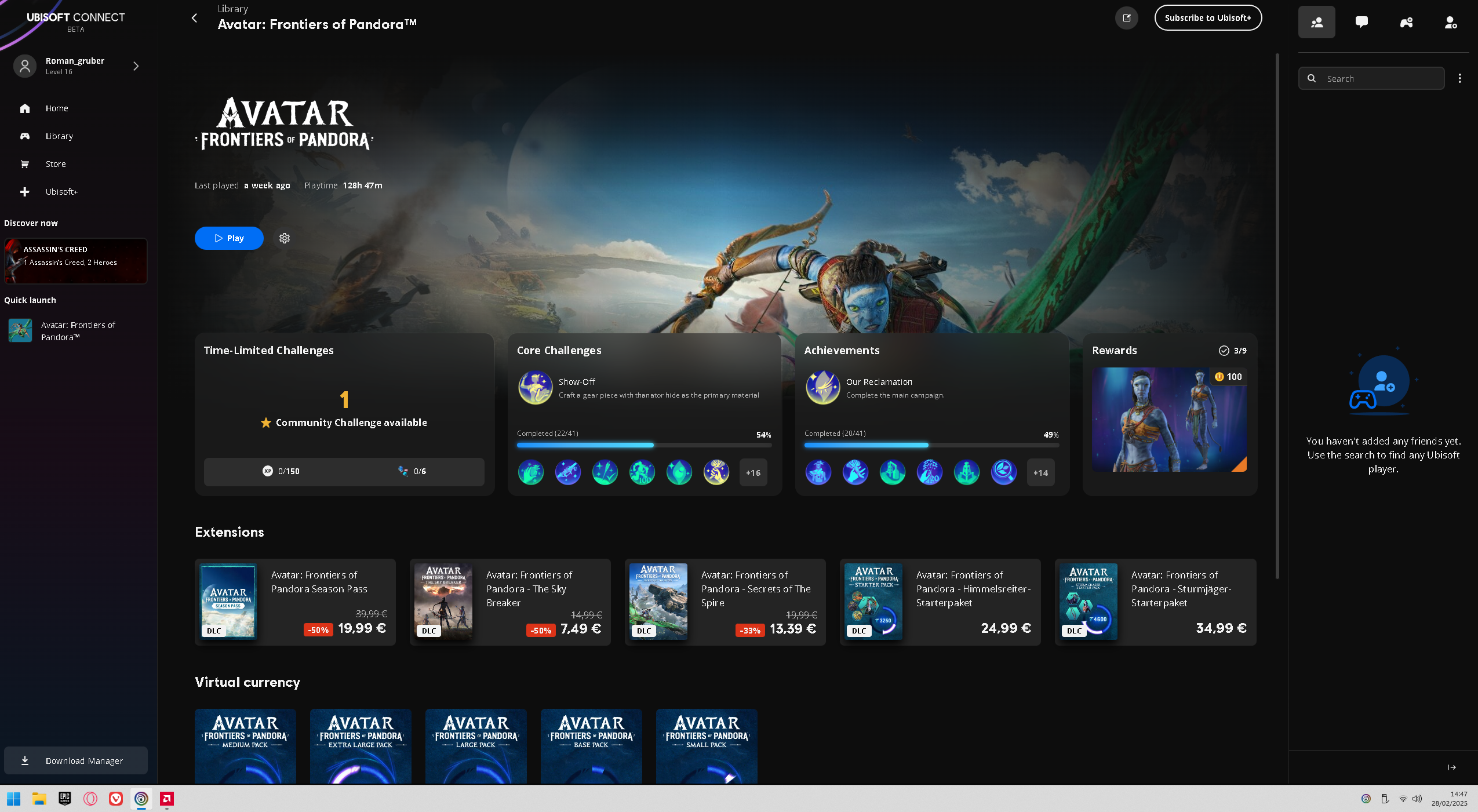The width and height of the screenshot is (1478, 812).
Task: Open Epic Games launcher taskbar icon
Action: pos(64,799)
